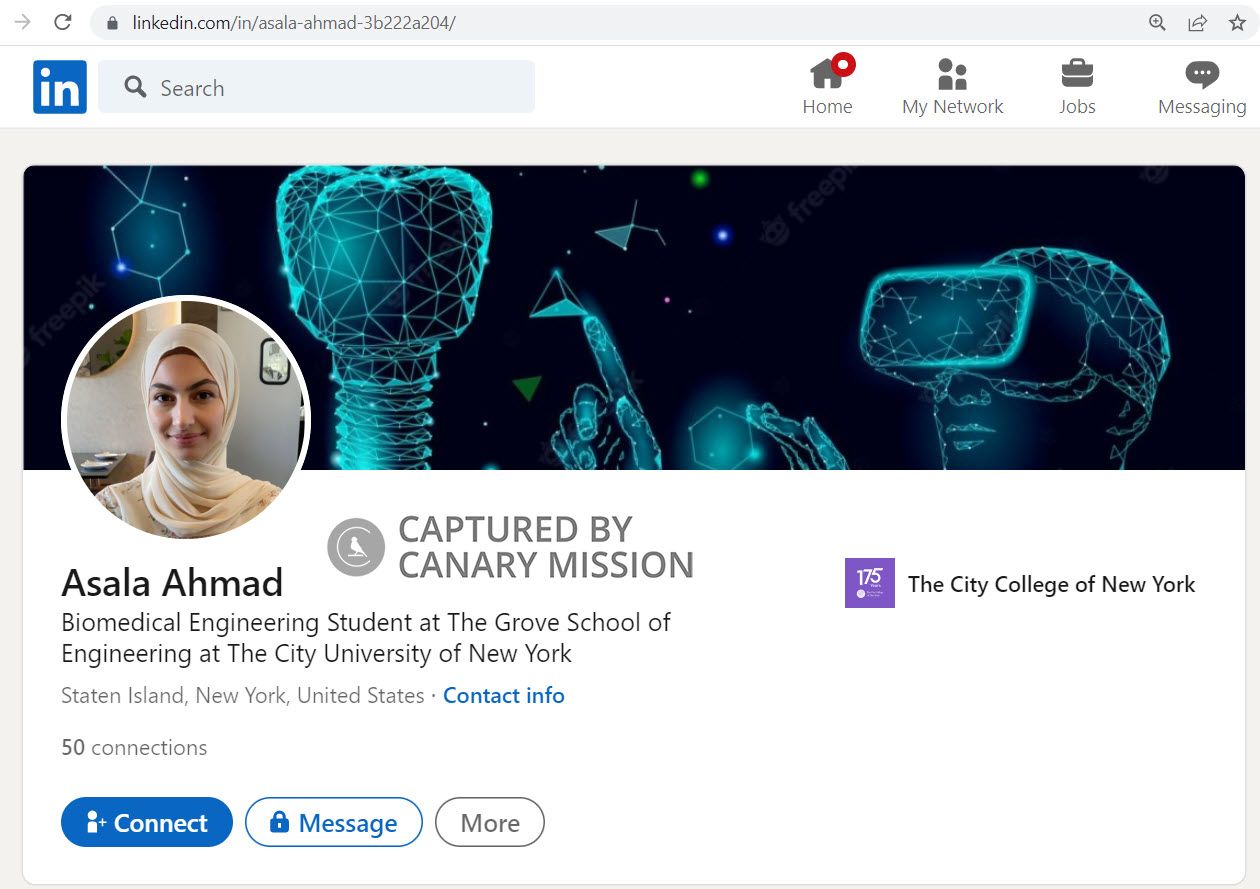
Task: View the 50 connections list
Action: point(133,747)
